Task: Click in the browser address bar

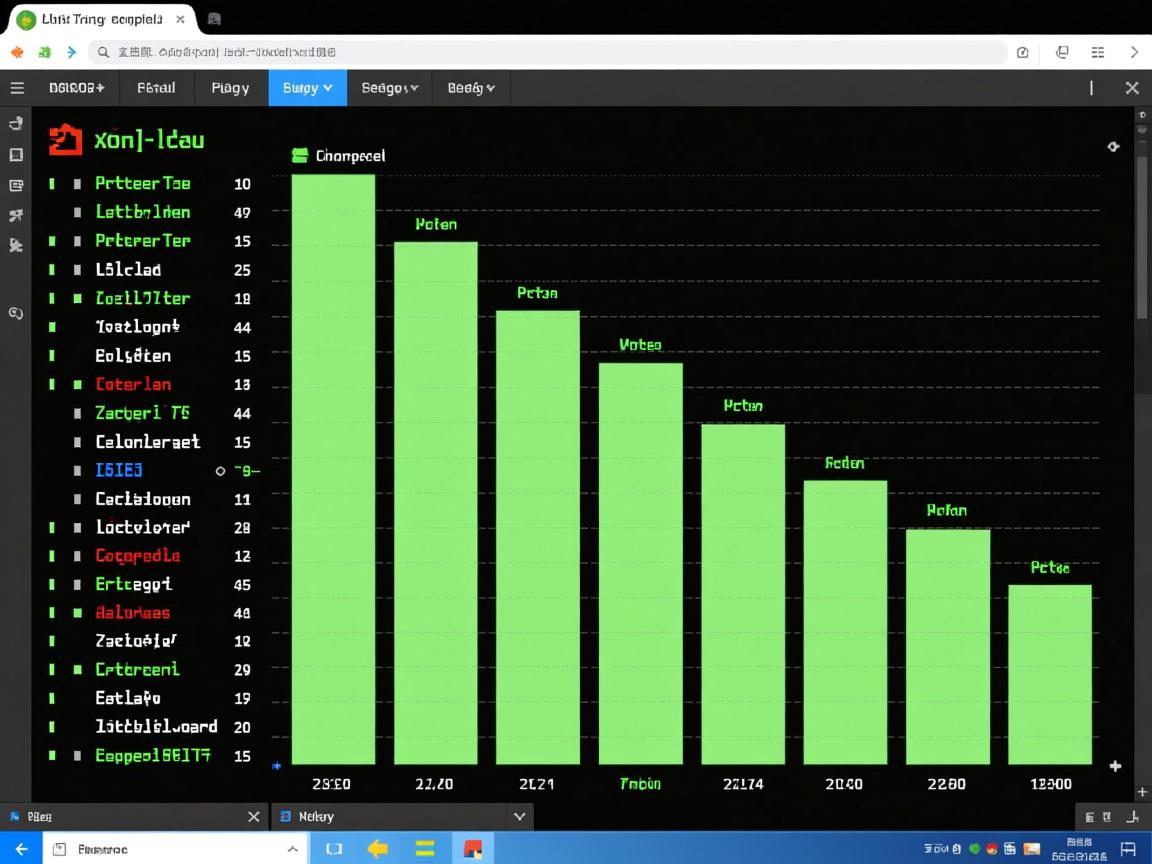Action: tap(550, 52)
